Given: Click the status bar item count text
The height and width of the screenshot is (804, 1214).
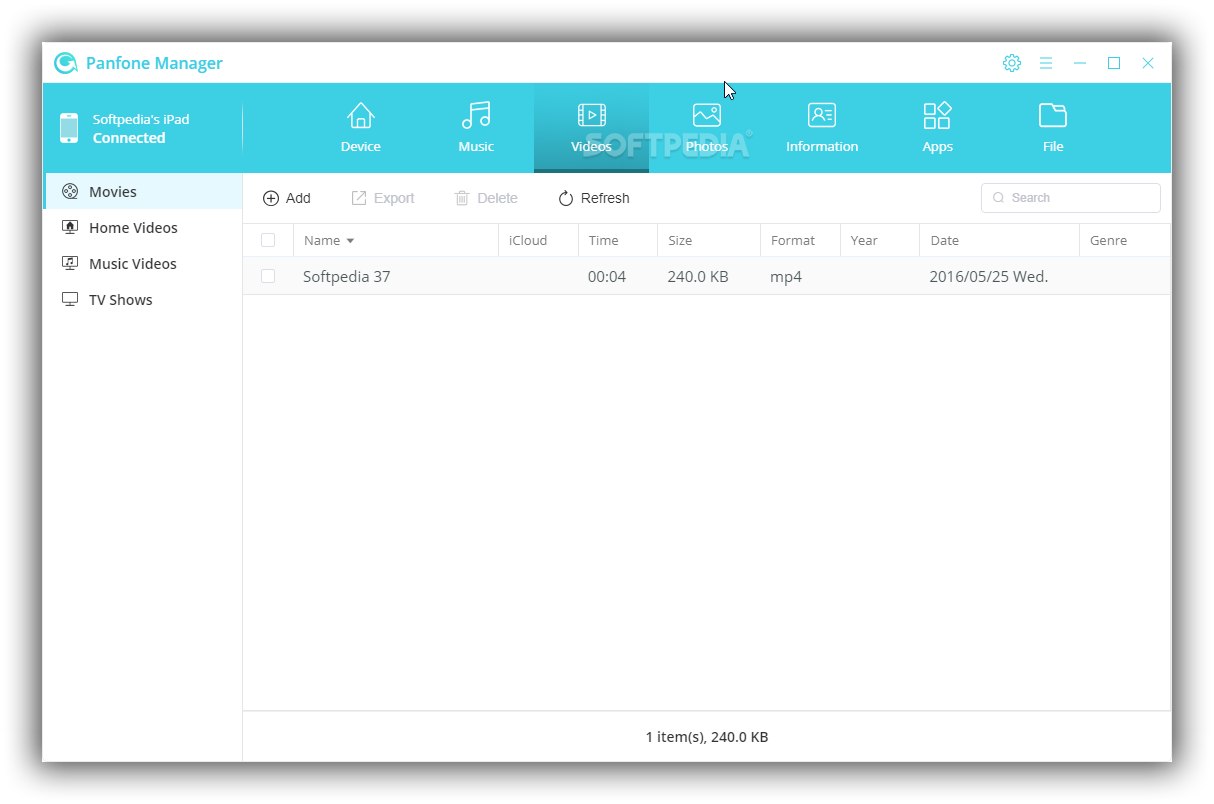Looking at the screenshot, I should [x=707, y=737].
